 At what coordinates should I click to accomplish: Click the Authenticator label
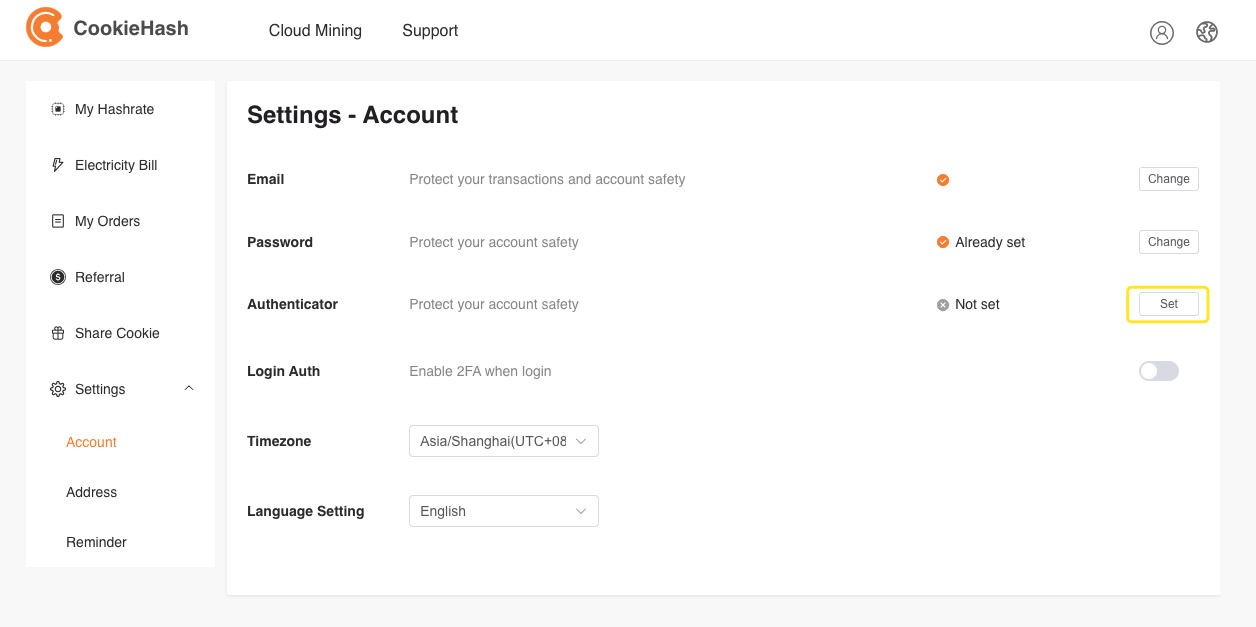(292, 304)
